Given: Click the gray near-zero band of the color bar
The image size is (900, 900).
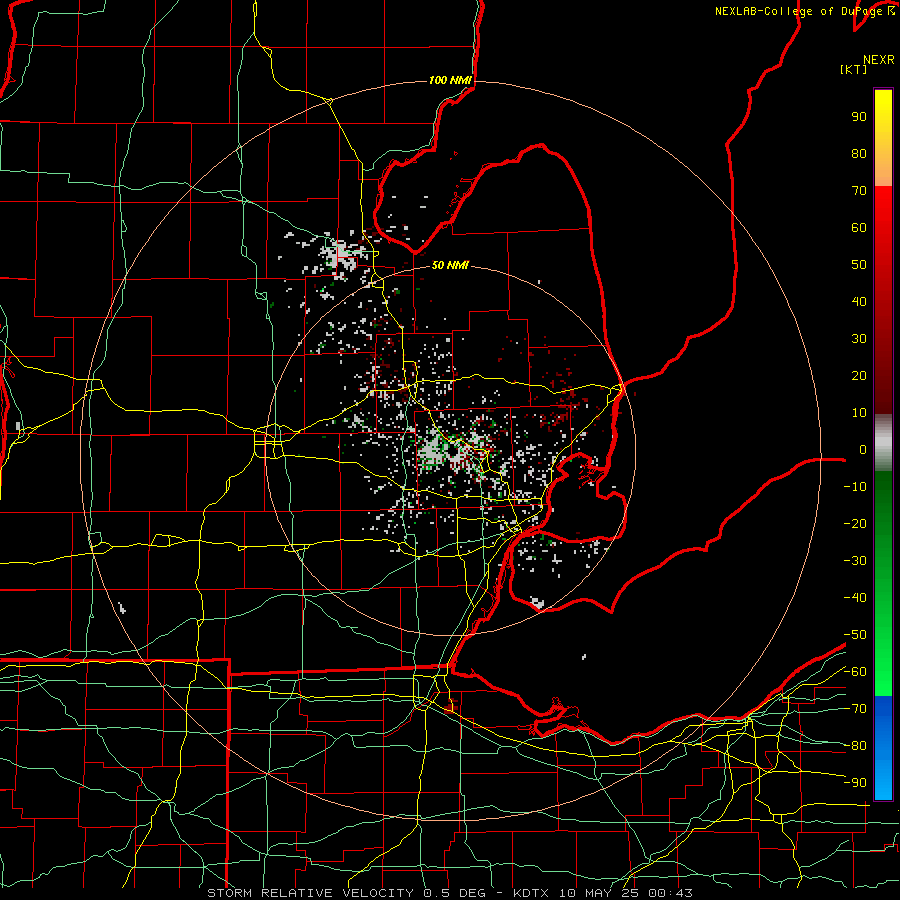Looking at the screenshot, I should (883, 443).
